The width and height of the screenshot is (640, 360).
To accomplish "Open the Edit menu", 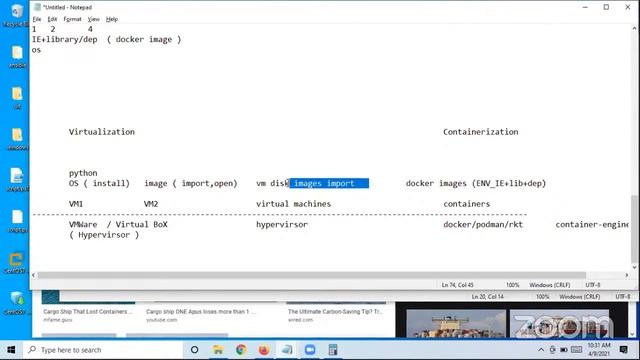I will [x=52, y=19].
